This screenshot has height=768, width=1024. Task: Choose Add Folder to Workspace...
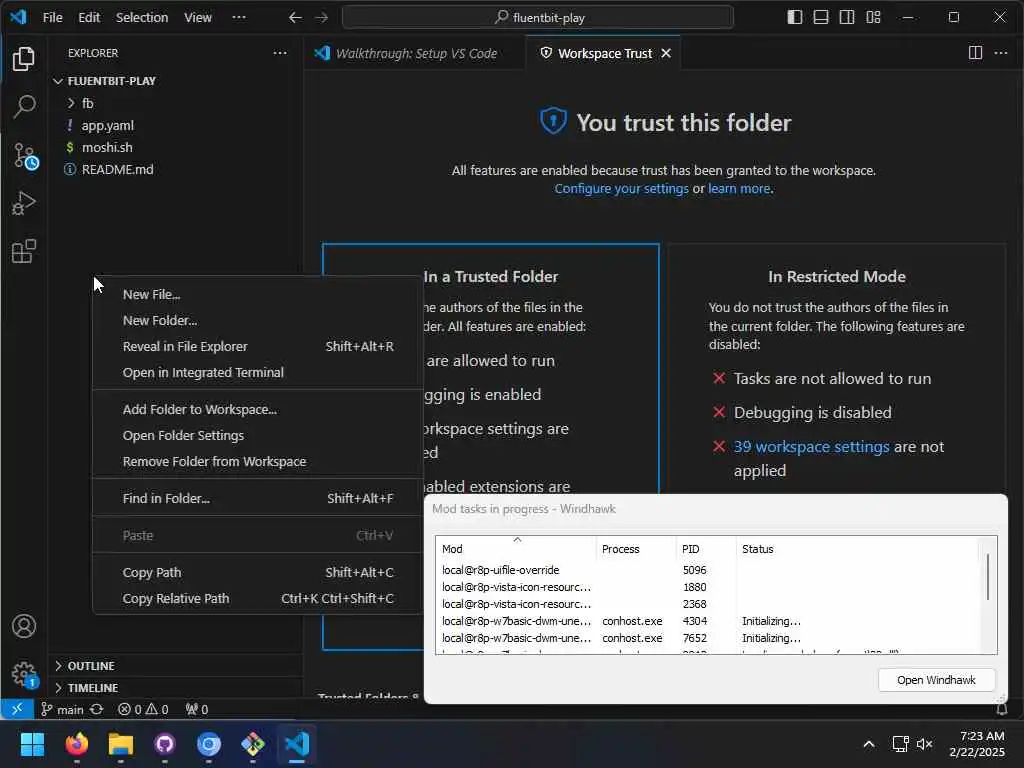click(257, 409)
